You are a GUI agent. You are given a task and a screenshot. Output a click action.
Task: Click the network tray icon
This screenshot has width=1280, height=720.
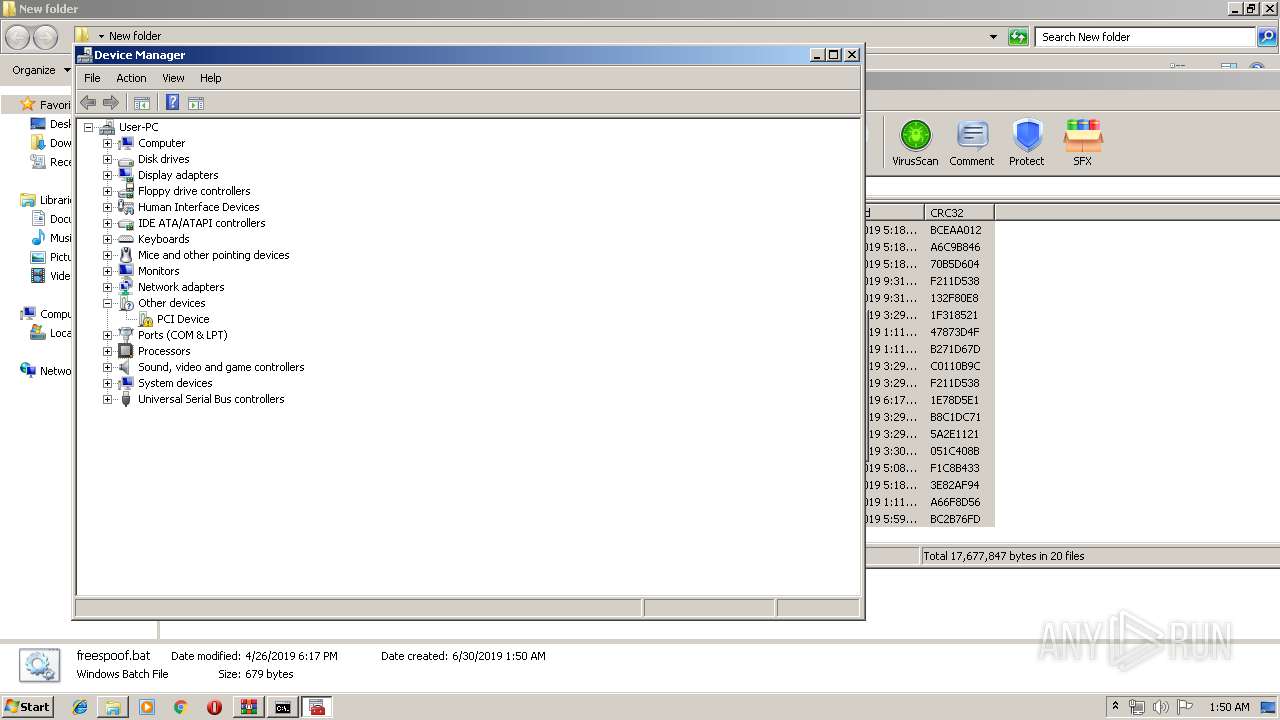pyautogui.click(x=1137, y=707)
